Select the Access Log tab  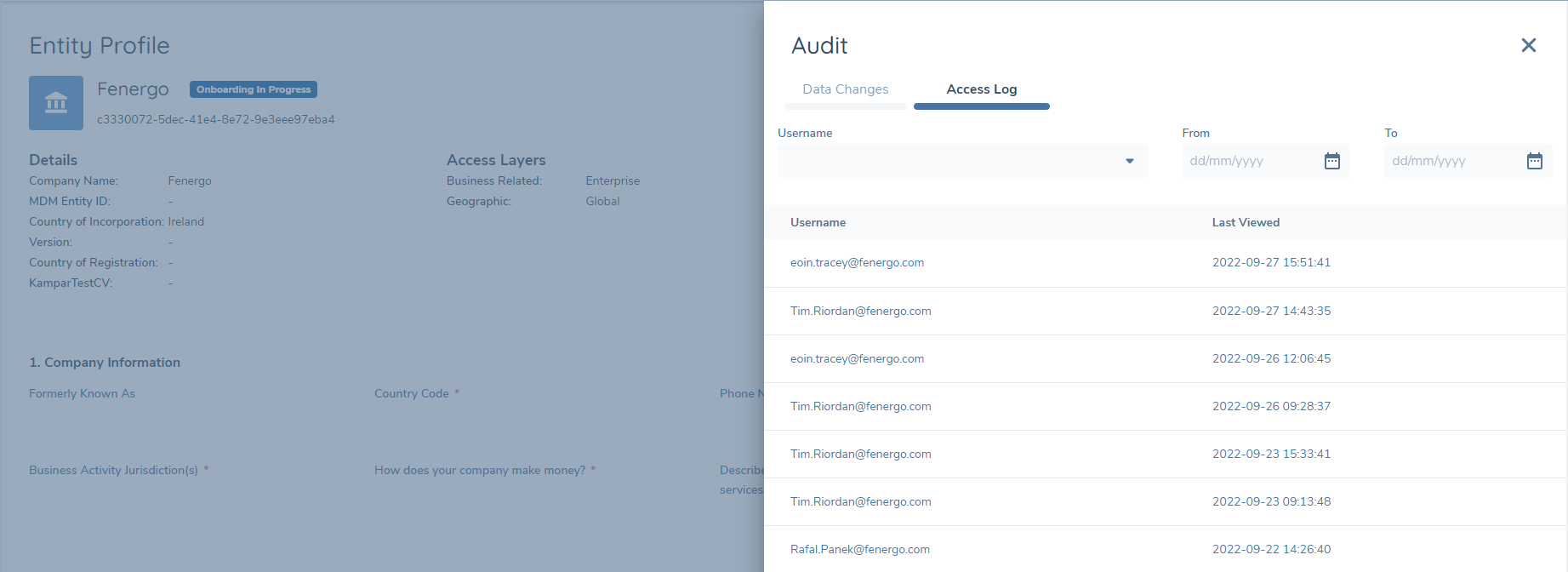click(x=981, y=89)
